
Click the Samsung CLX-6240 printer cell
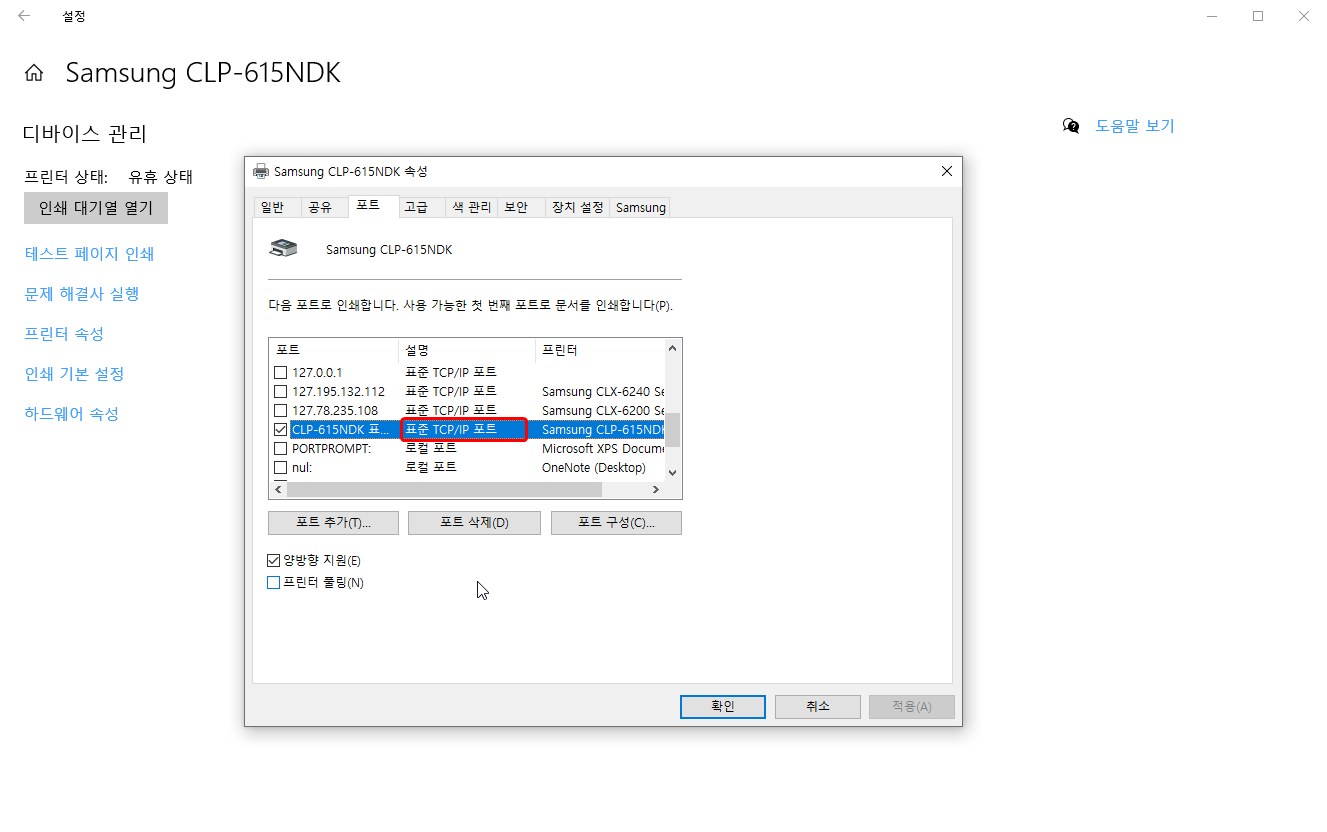[x=603, y=391]
